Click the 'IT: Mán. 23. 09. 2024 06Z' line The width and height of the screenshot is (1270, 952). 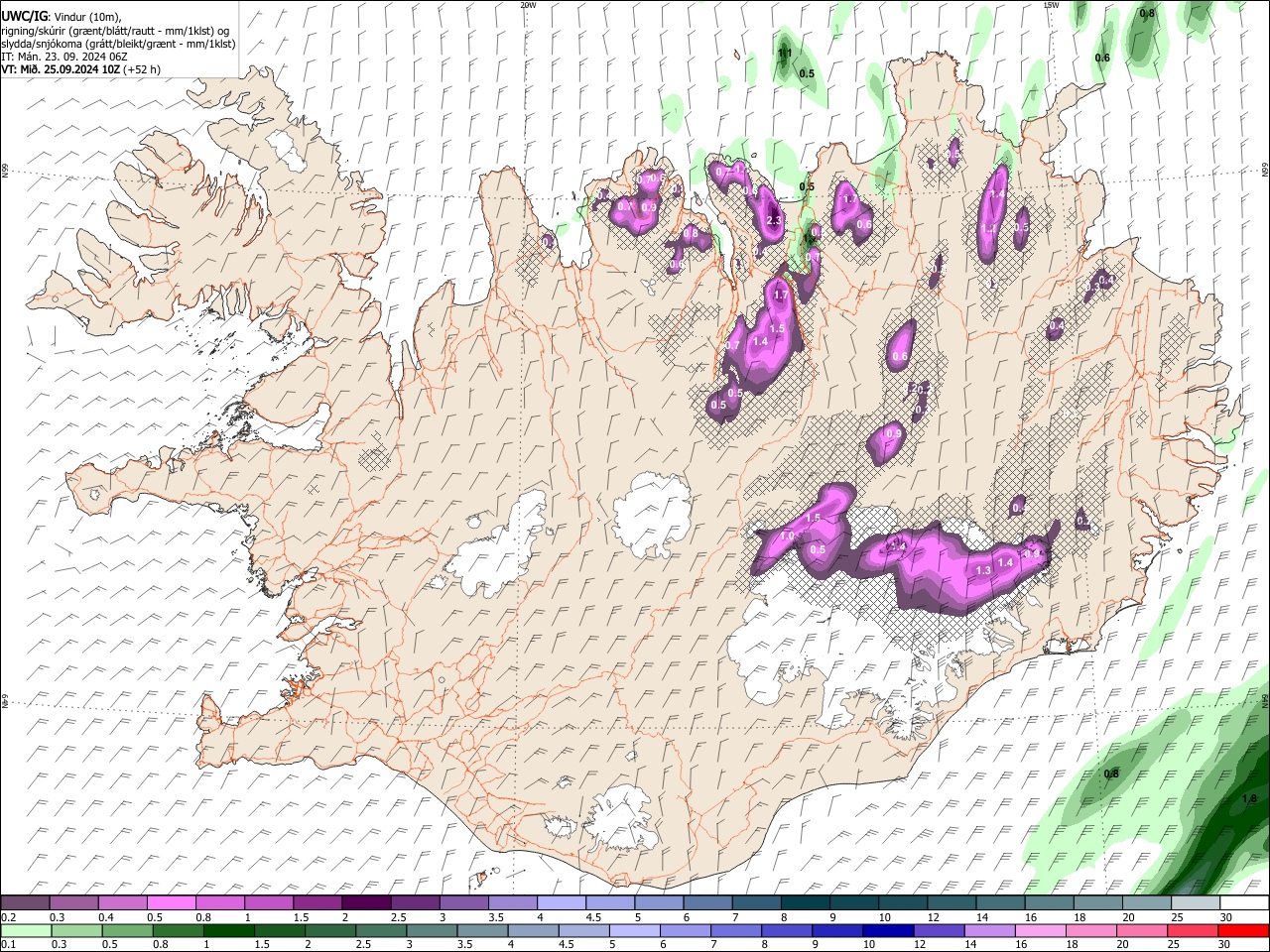65,57
